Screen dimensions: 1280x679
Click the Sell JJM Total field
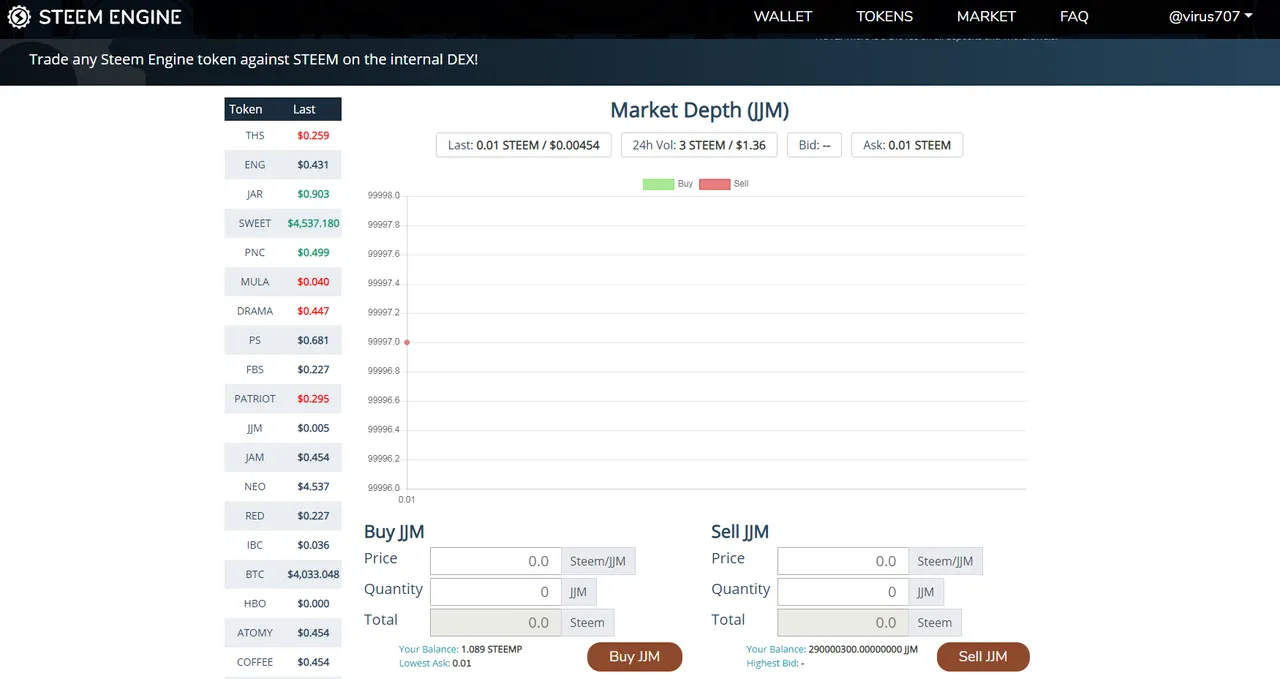click(843, 623)
